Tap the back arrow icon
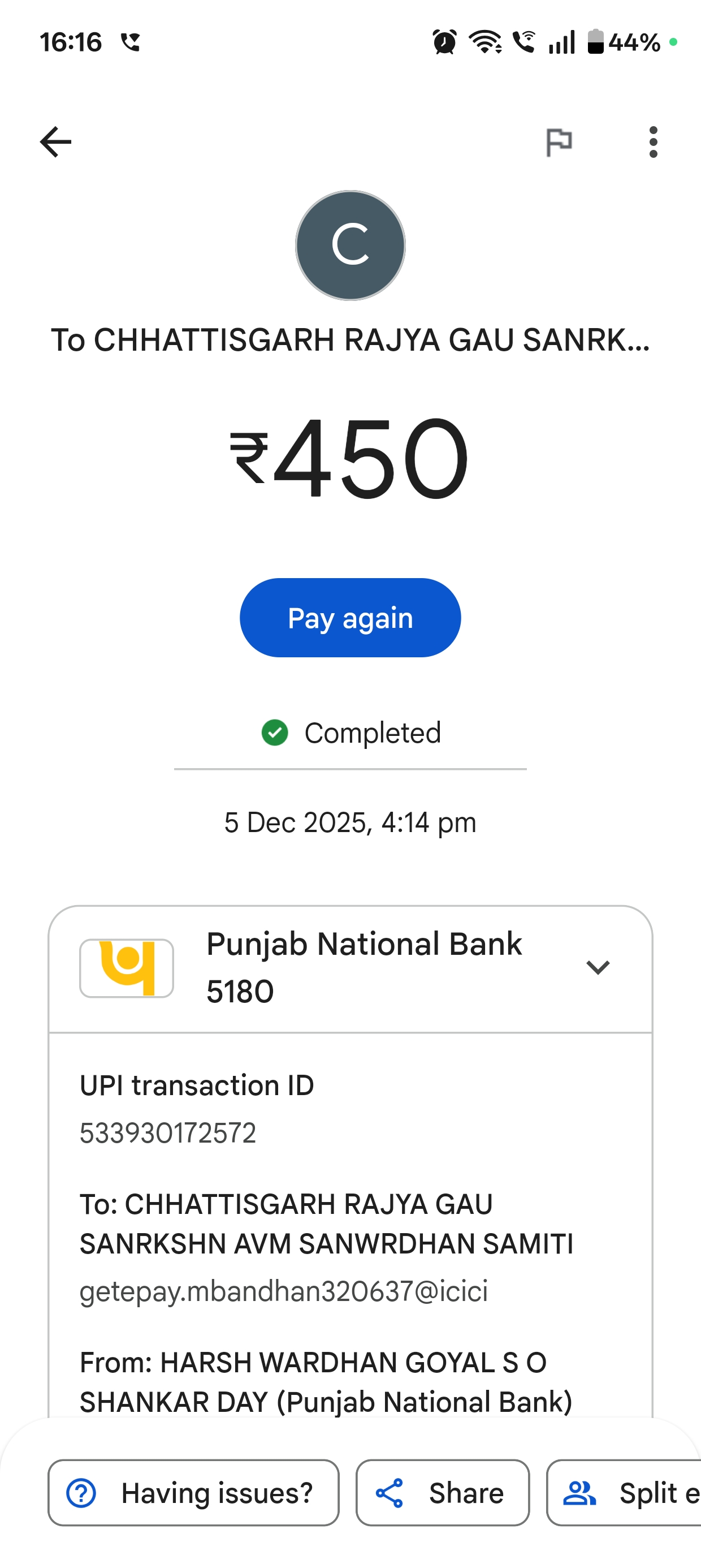The image size is (701, 1568). tap(55, 142)
